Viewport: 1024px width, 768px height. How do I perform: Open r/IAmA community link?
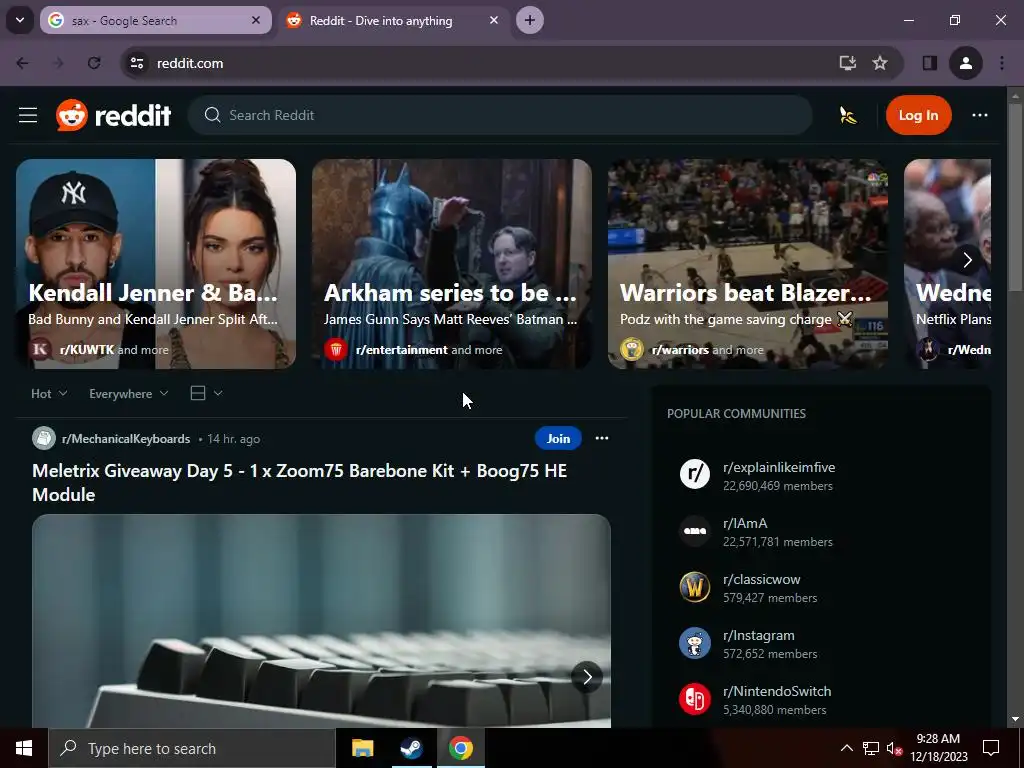[744, 523]
